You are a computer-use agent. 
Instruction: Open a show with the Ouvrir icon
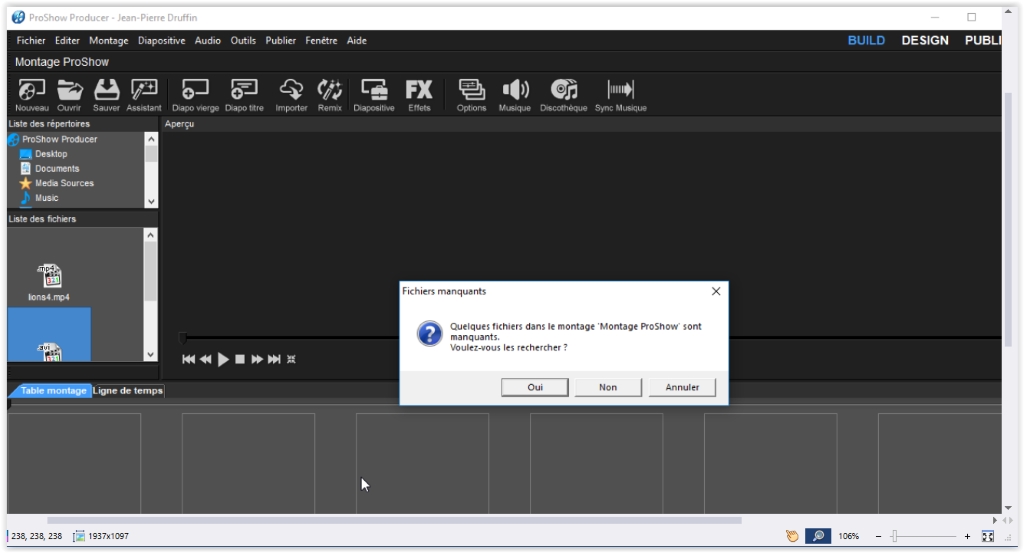coord(69,95)
